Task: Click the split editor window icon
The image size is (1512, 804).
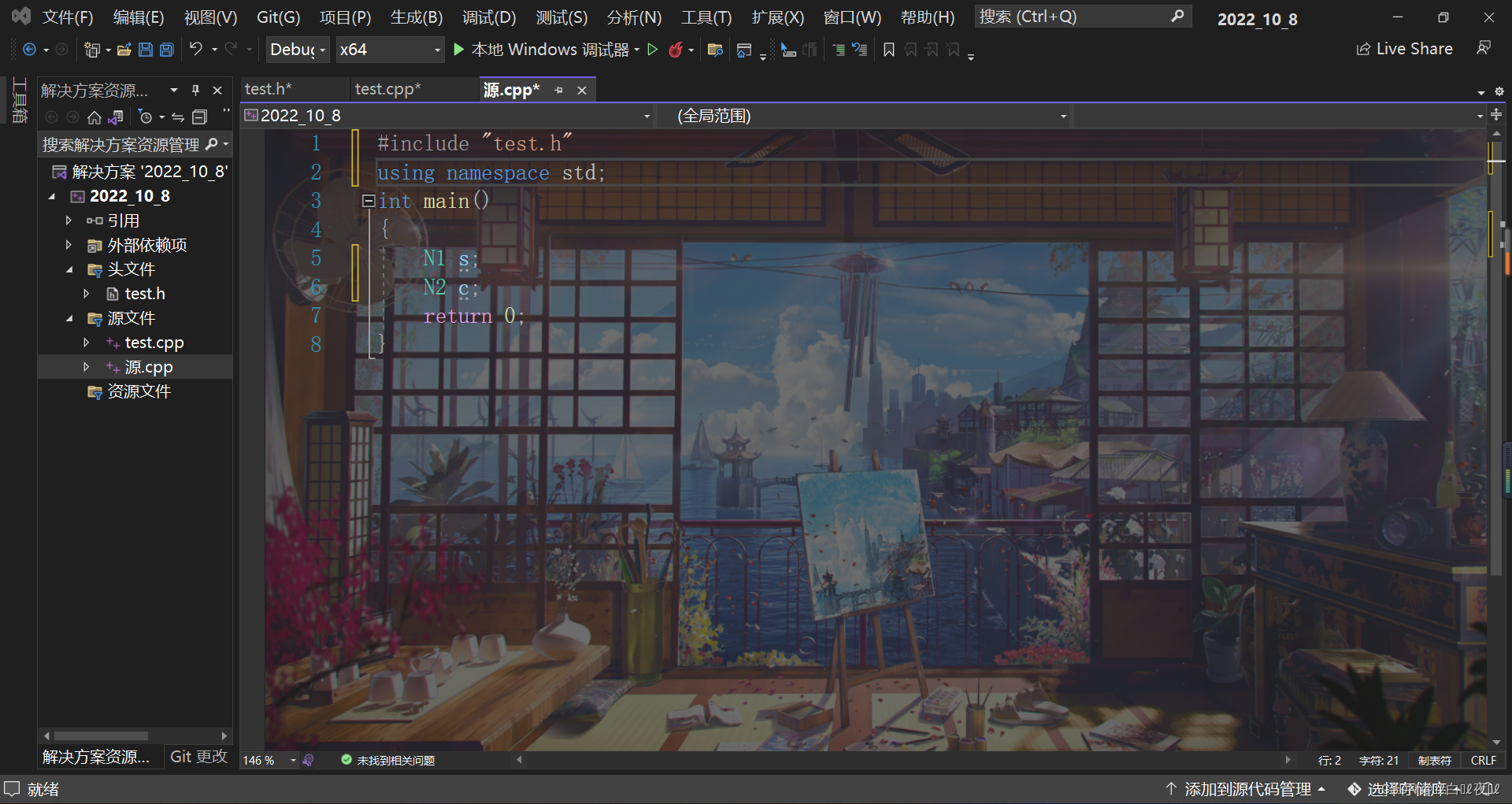Action: [x=1496, y=115]
